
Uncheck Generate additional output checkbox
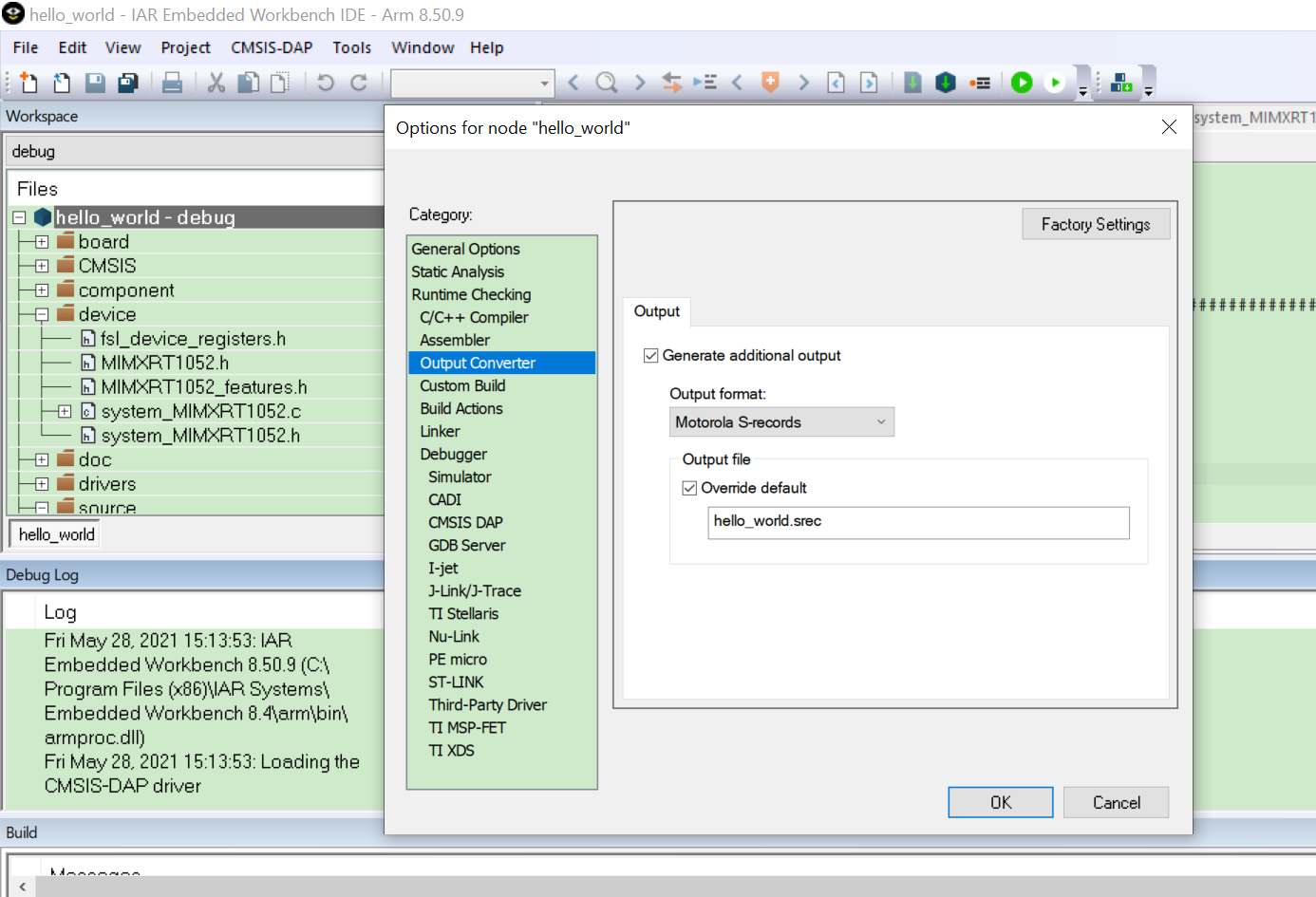click(650, 356)
